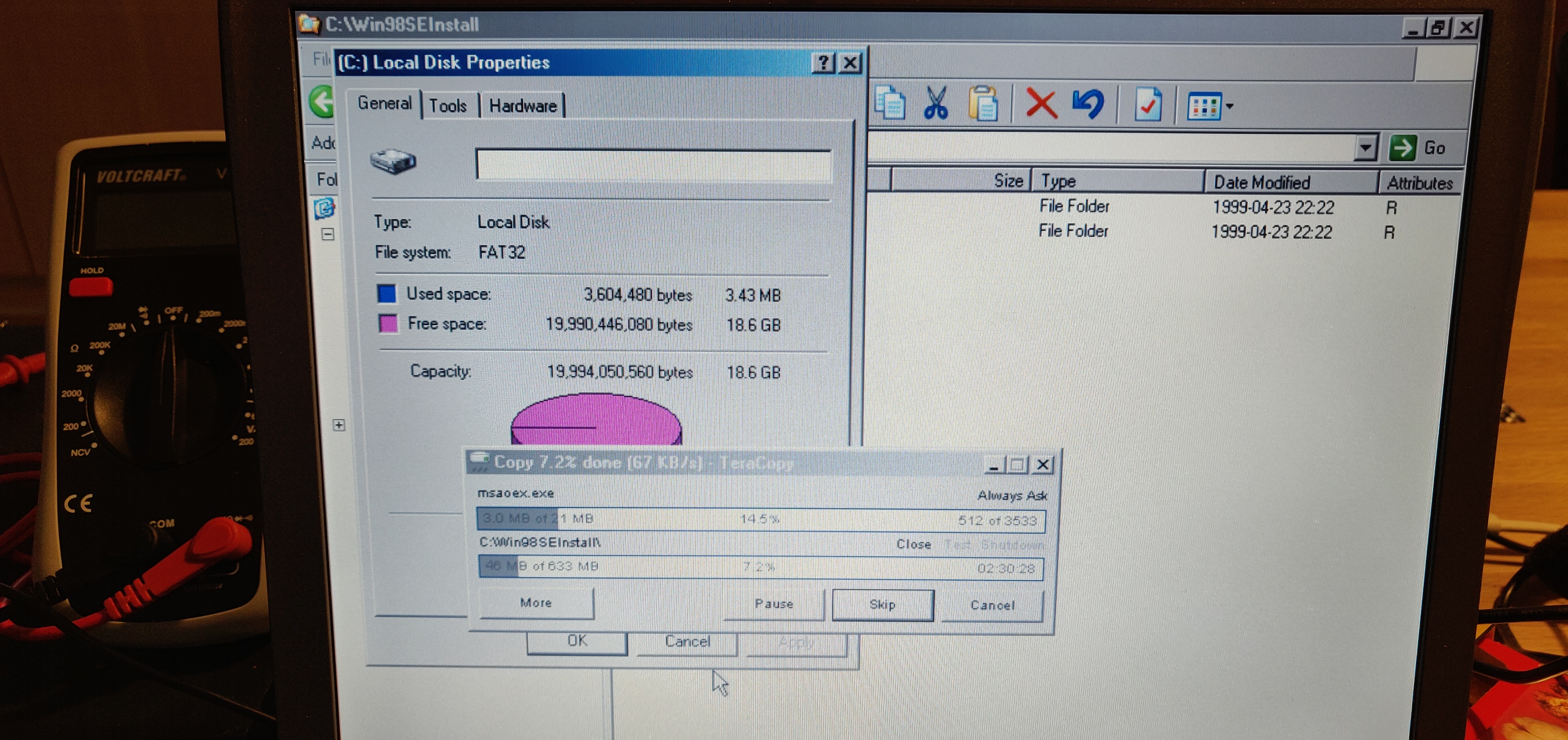The image size is (1568, 740).
Task: Click the More button in TeraCopy
Action: pos(536,603)
